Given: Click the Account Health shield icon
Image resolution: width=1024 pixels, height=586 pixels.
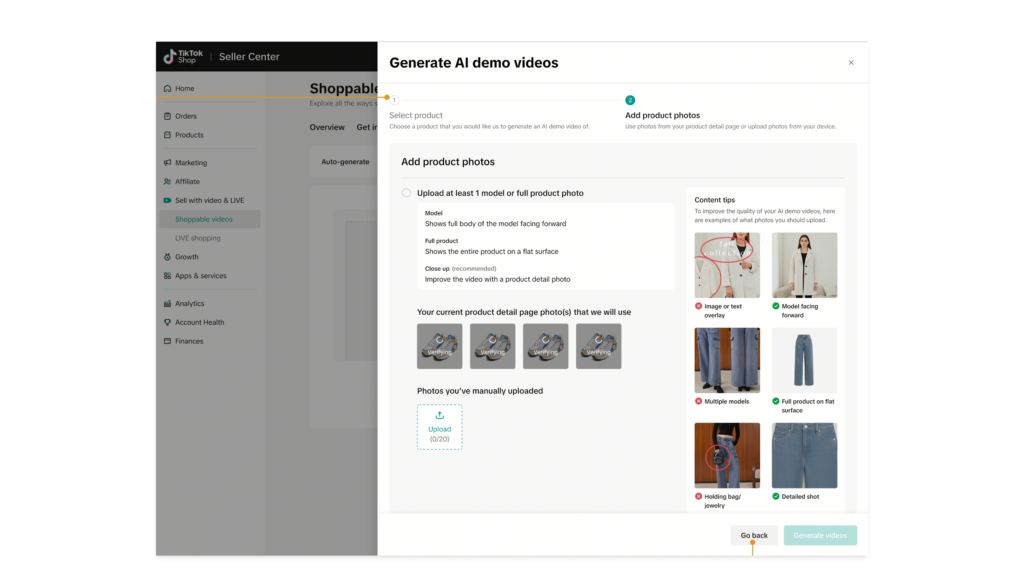Looking at the screenshot, I should coord(167,323).
